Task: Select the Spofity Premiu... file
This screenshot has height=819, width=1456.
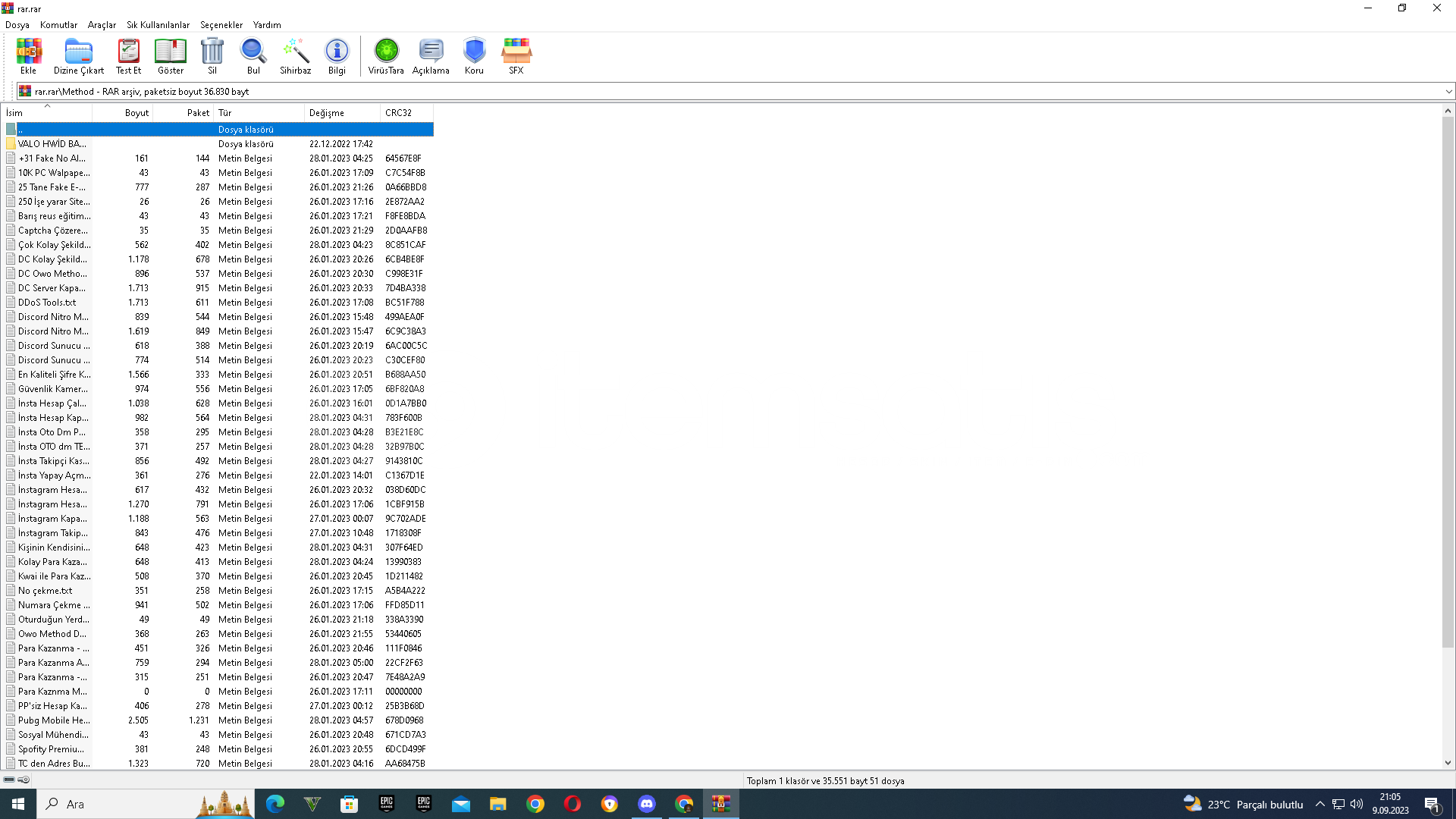Action: click(218, 748)
